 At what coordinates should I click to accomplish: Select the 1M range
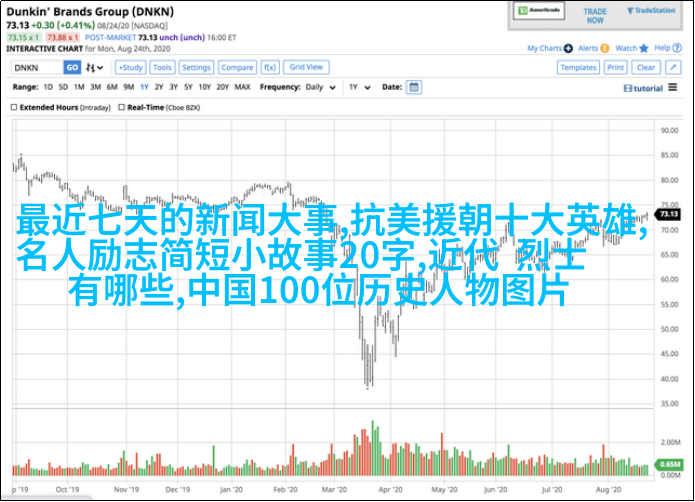click(79, 87)
